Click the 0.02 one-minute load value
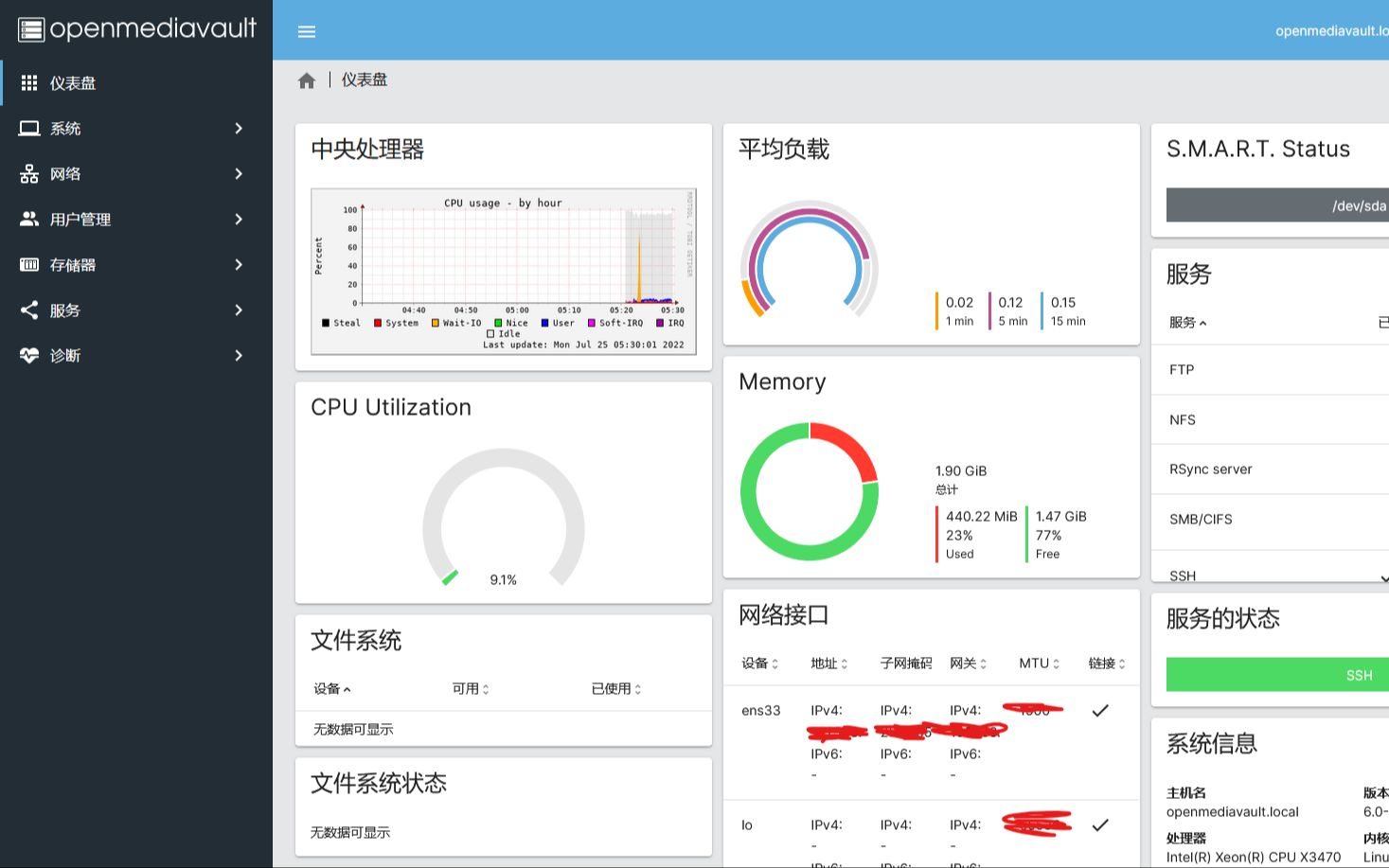Screen dimensions: 1389x868 [x=959, y=302]
